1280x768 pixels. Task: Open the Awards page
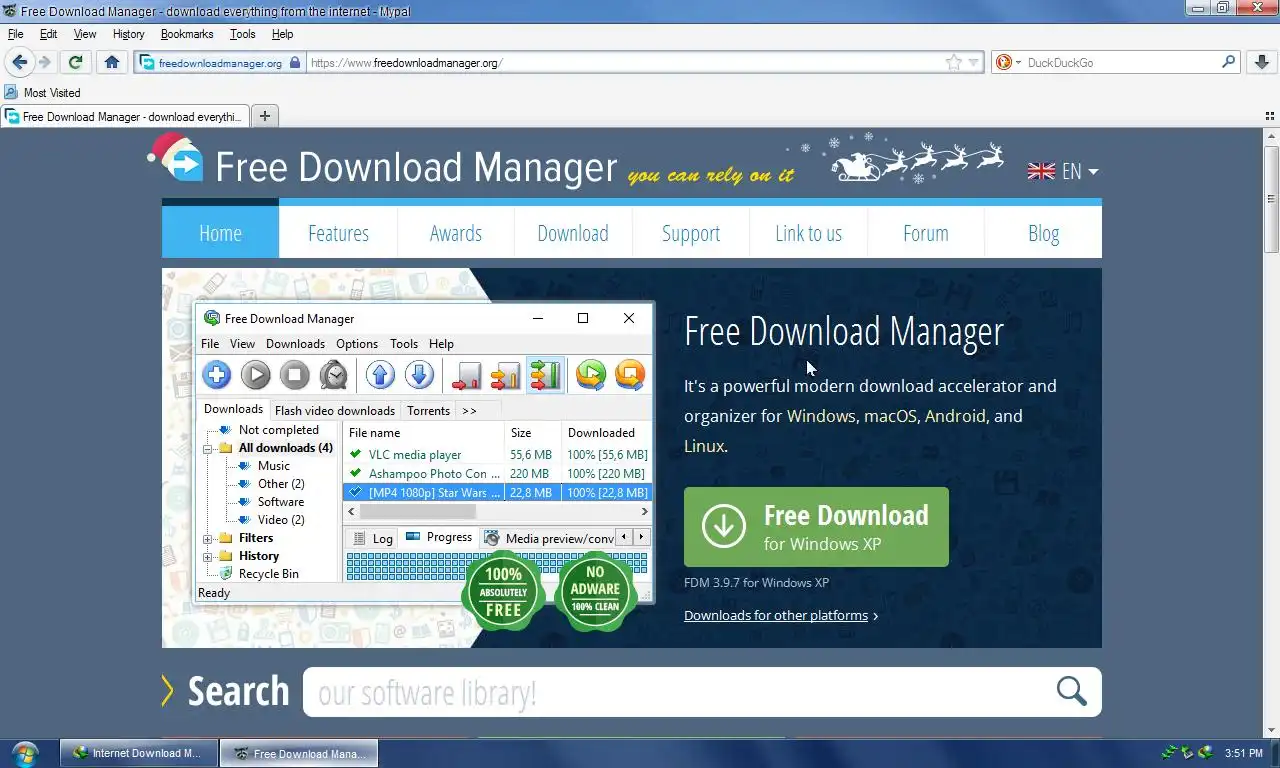pos(456,233)
